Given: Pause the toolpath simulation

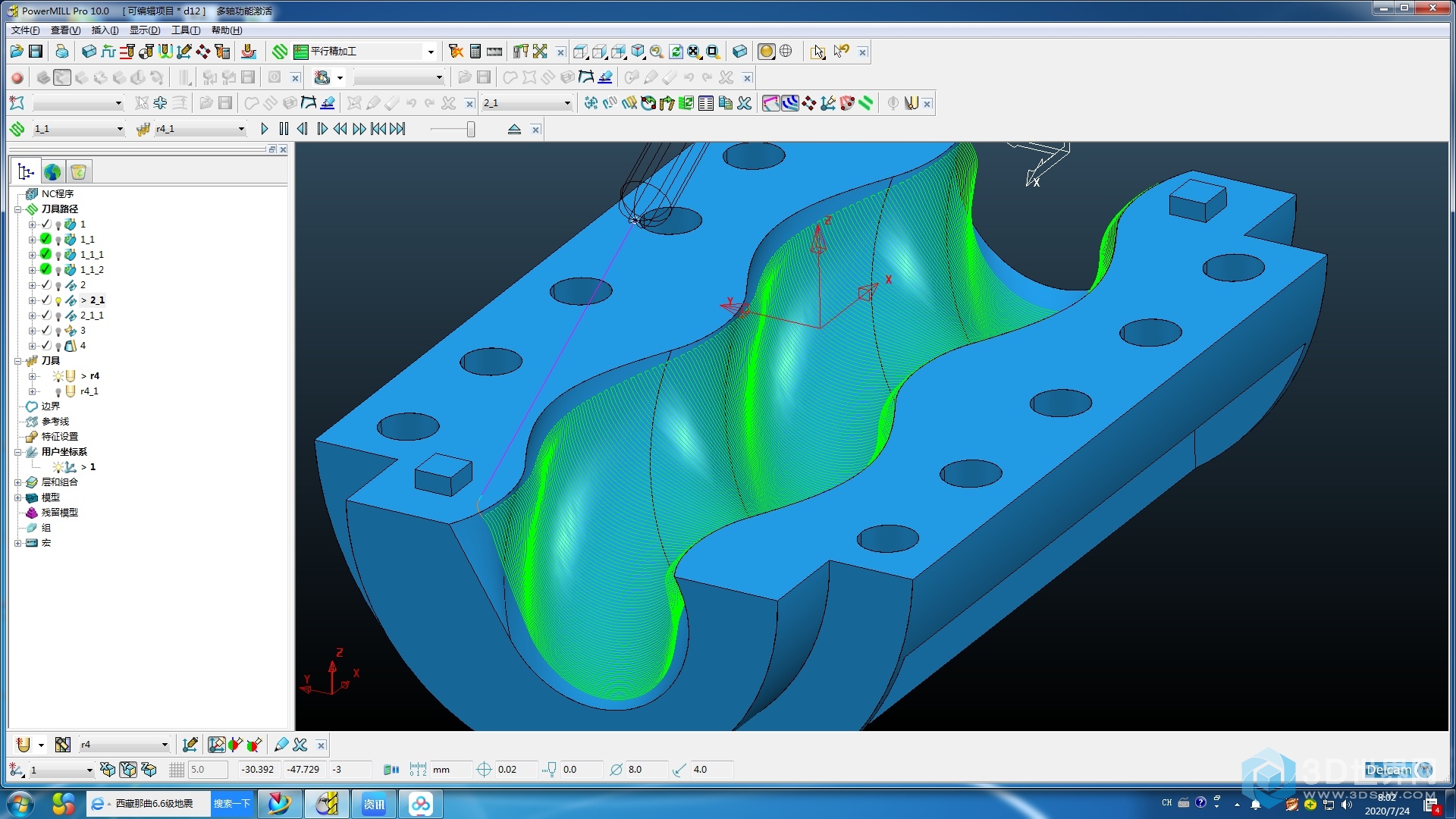Looking at the screenshot, I should [284, 129].
